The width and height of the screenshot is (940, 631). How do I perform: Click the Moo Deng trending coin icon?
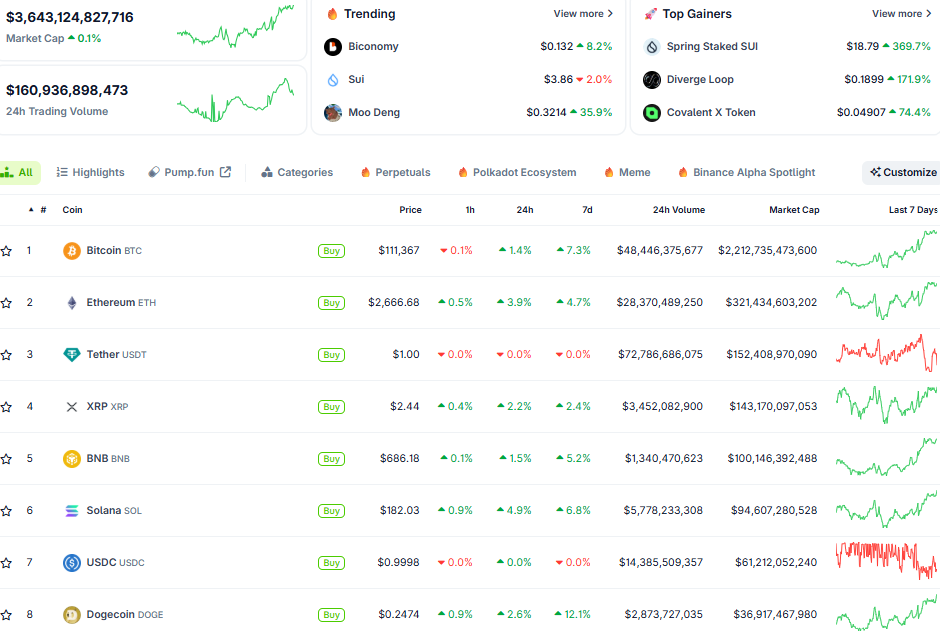pyautogui.click(x=333, y=113)
